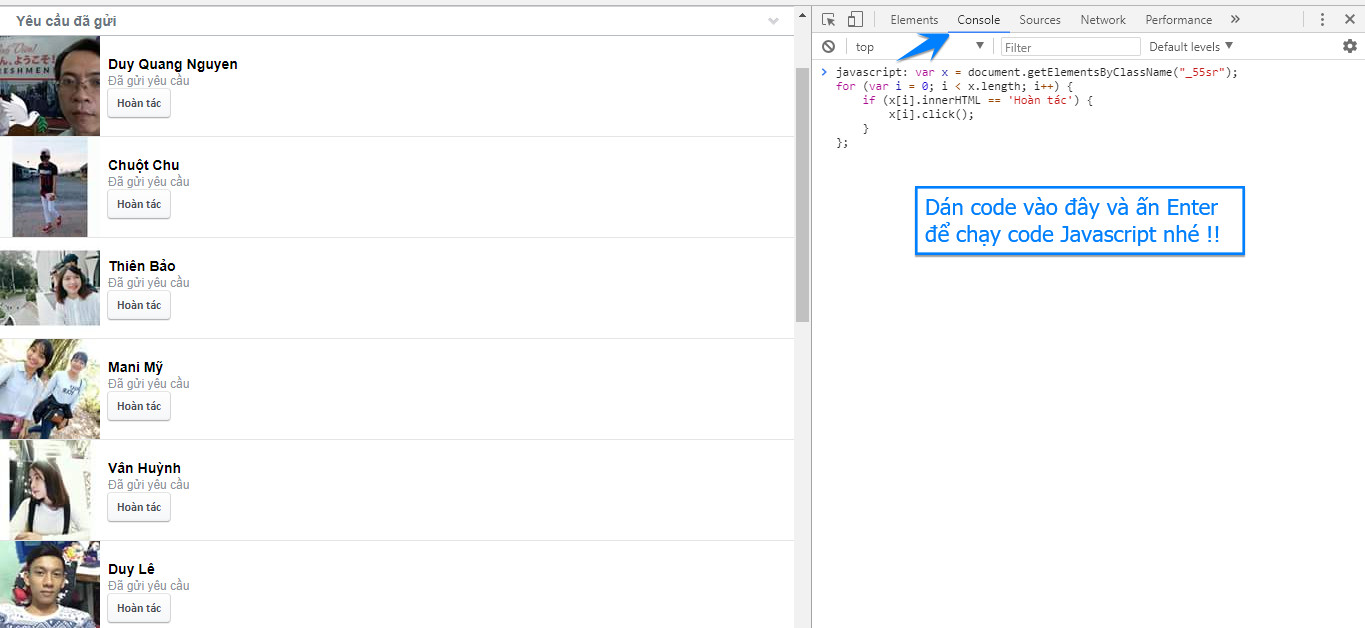The image size is (1365, 628).
Task: Open the Elements tab
Action: (x=914, y=20)
